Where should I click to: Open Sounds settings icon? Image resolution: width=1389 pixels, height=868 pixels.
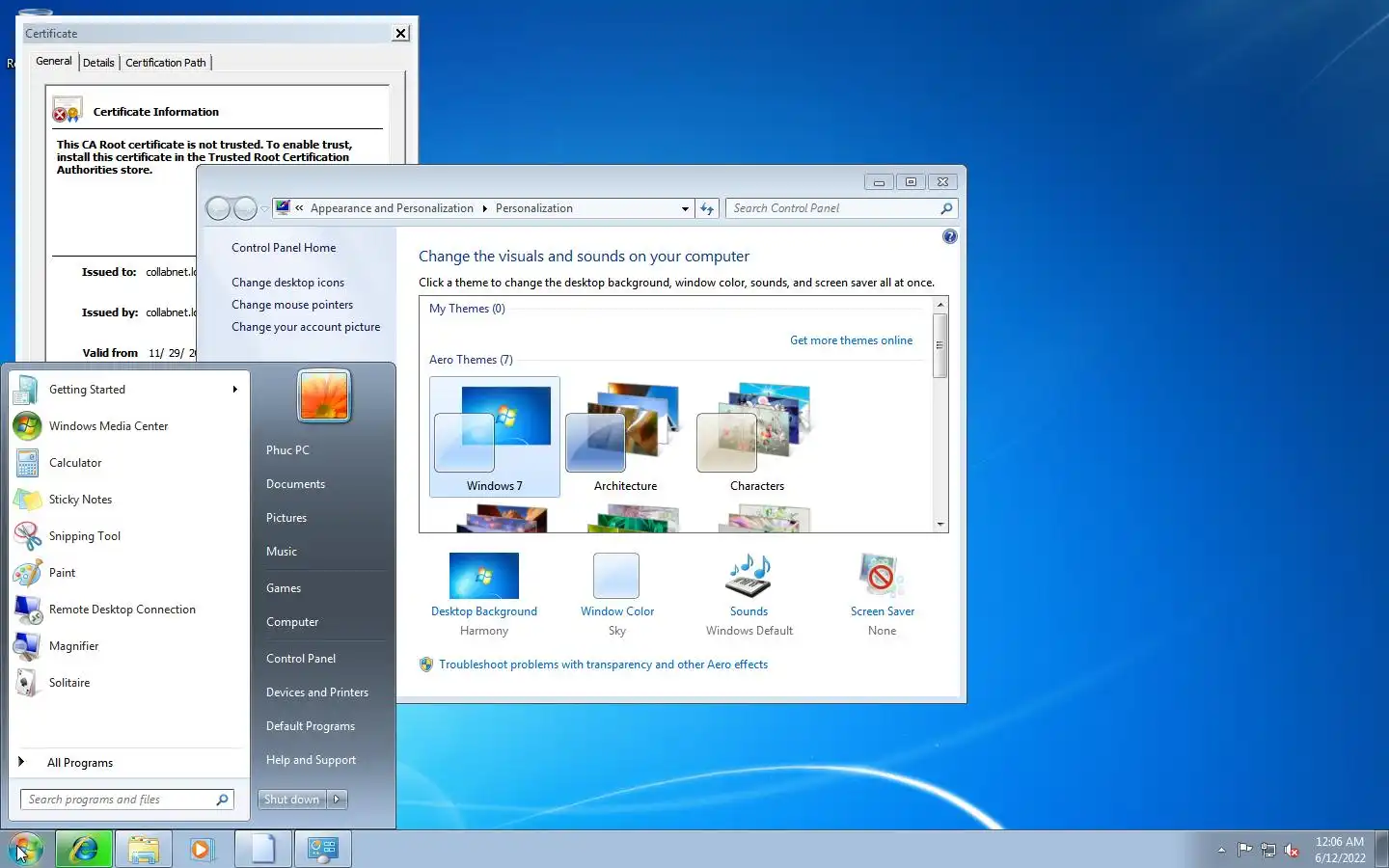(x=749, y=576)
